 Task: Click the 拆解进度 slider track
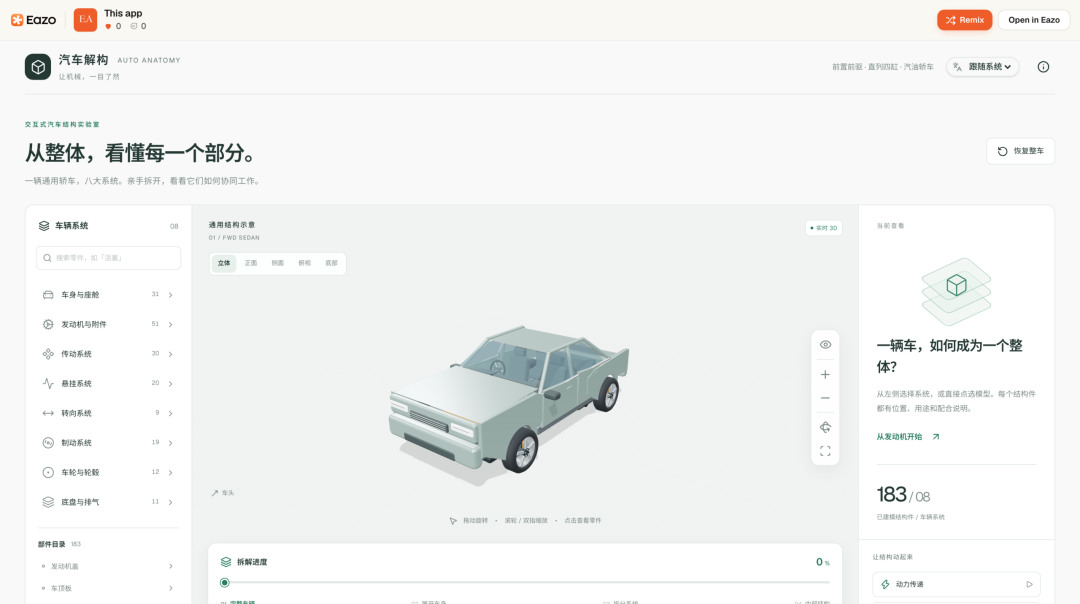[527, 583]
